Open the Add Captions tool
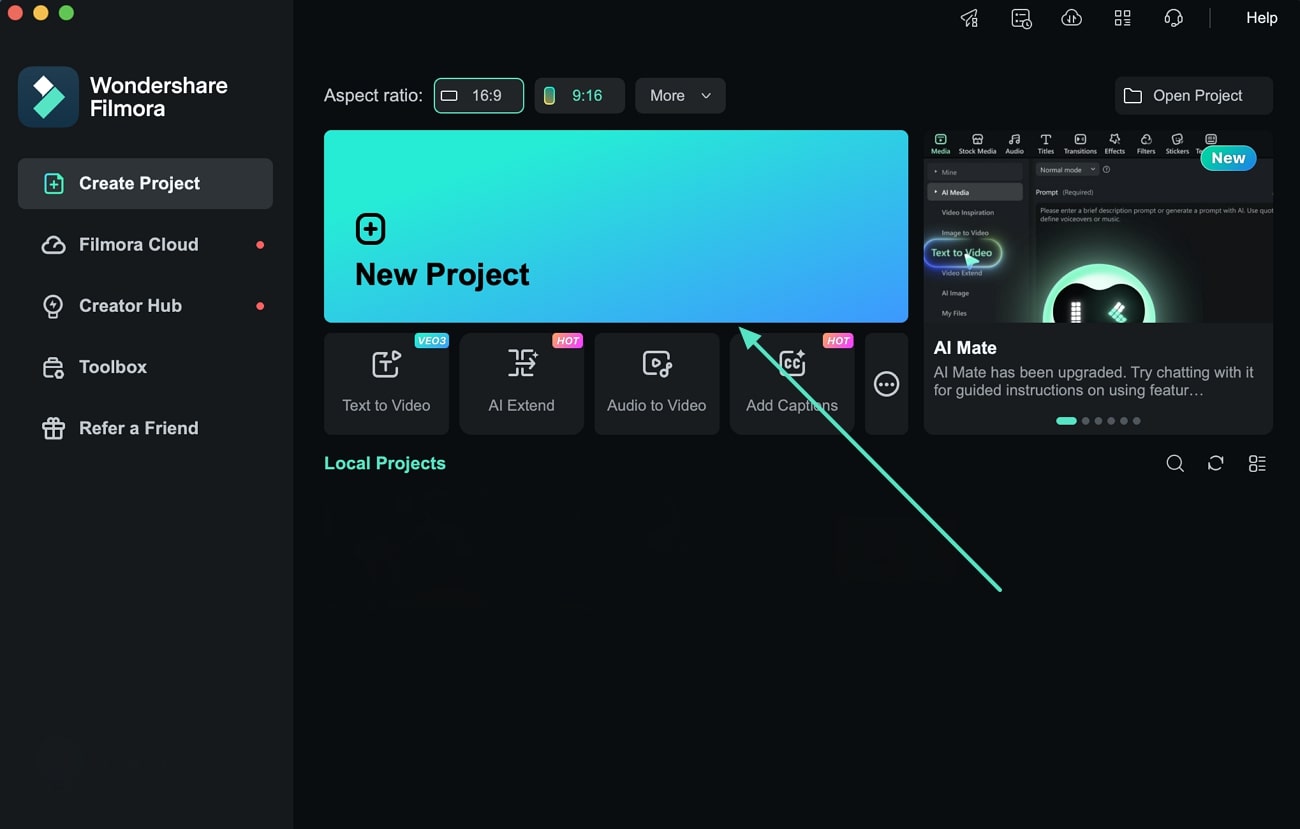 pos(791,384)
